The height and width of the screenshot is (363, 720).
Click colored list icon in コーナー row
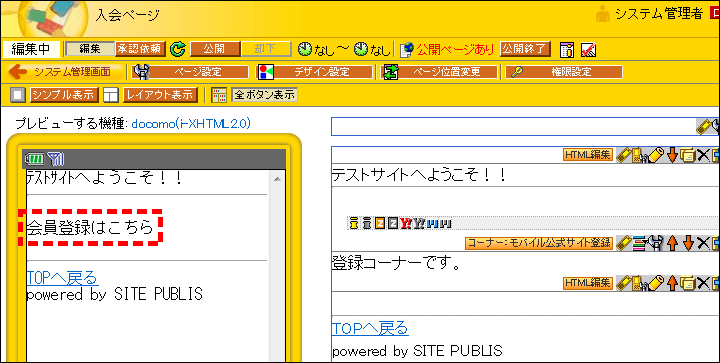pos(639,243)
